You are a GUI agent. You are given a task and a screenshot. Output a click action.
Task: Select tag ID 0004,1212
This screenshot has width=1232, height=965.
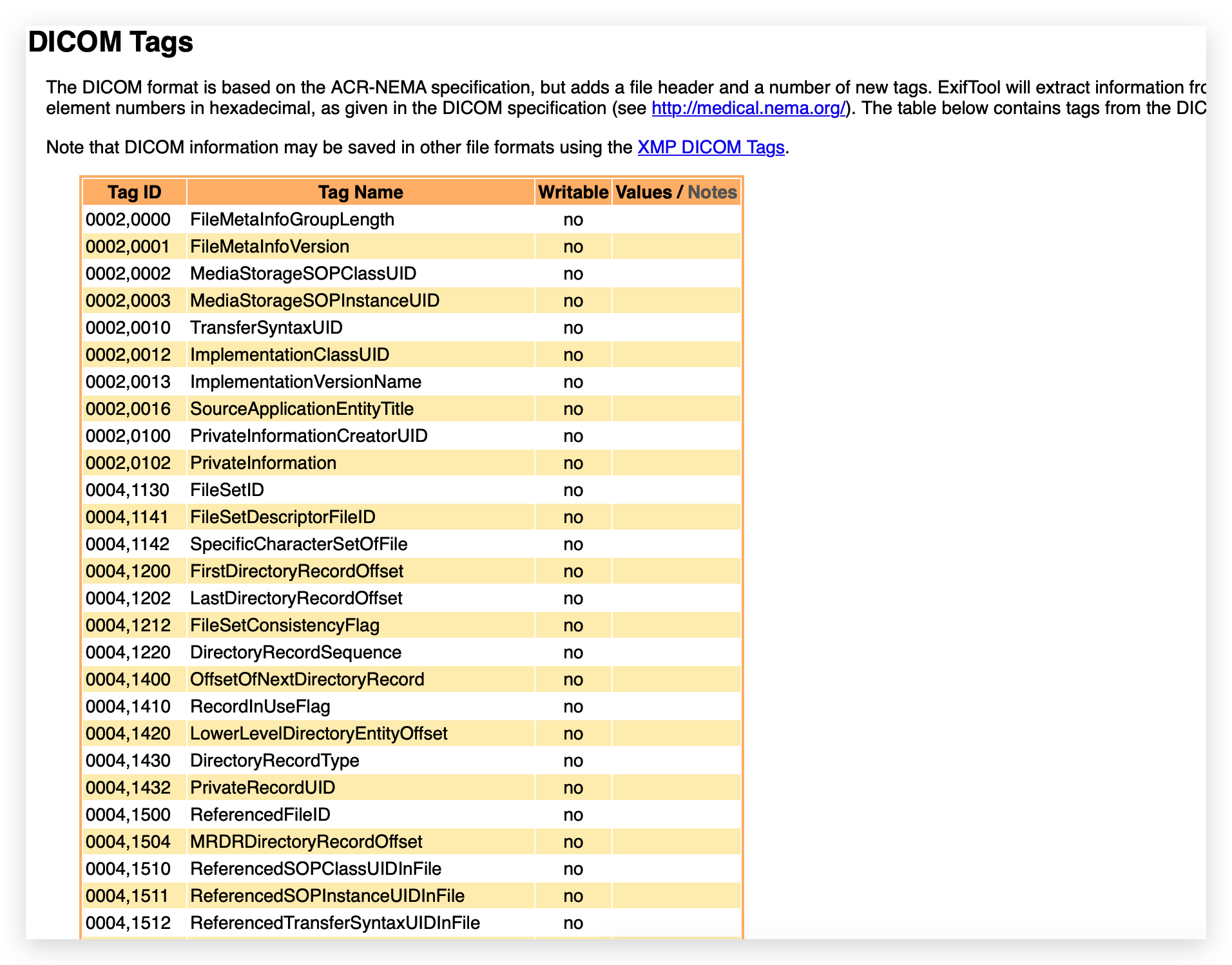coord(128,626)
